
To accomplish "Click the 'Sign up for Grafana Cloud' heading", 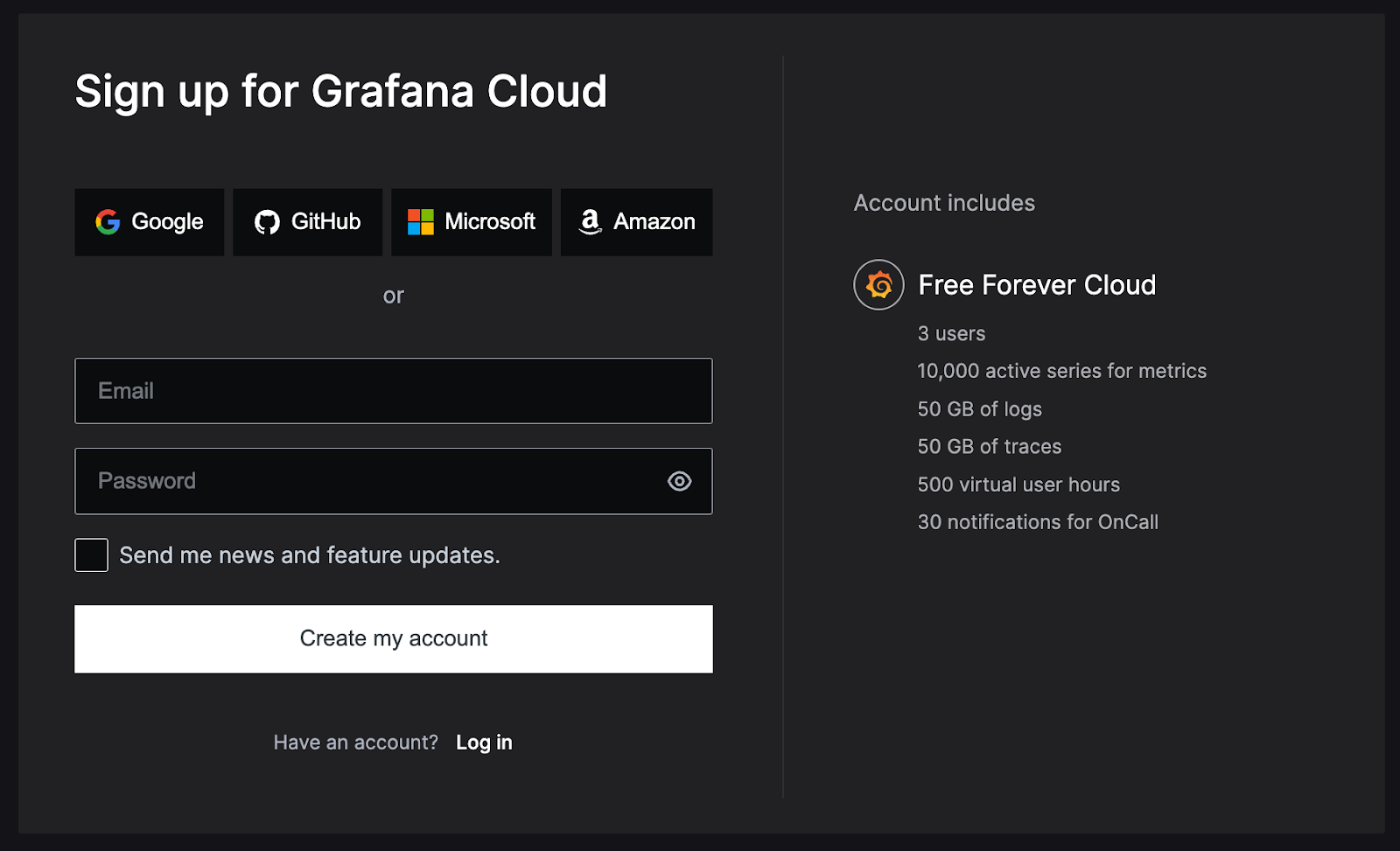I will pos(341,91).
